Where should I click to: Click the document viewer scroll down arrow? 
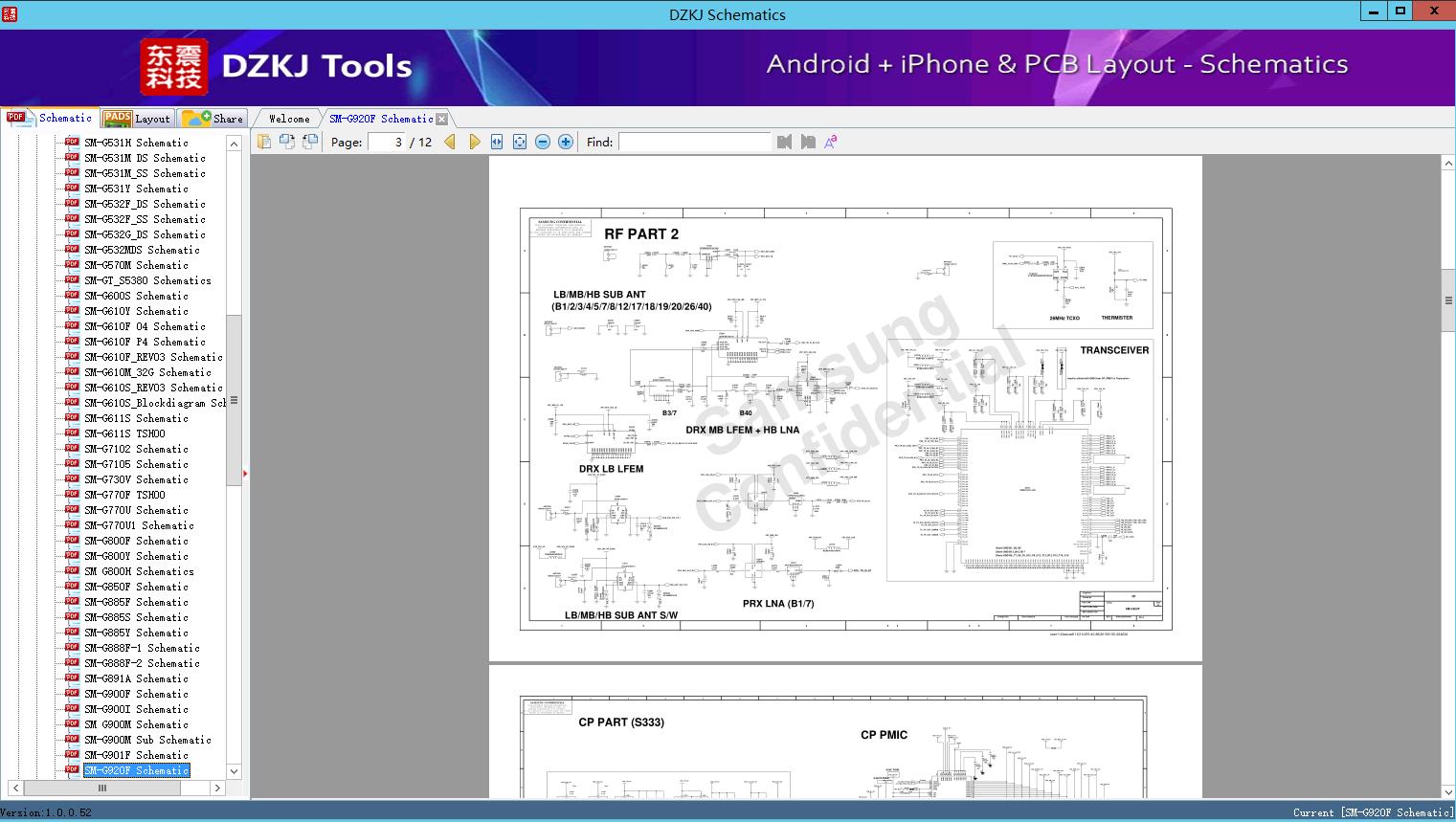pyautogui.click(x=1448, y=791)
